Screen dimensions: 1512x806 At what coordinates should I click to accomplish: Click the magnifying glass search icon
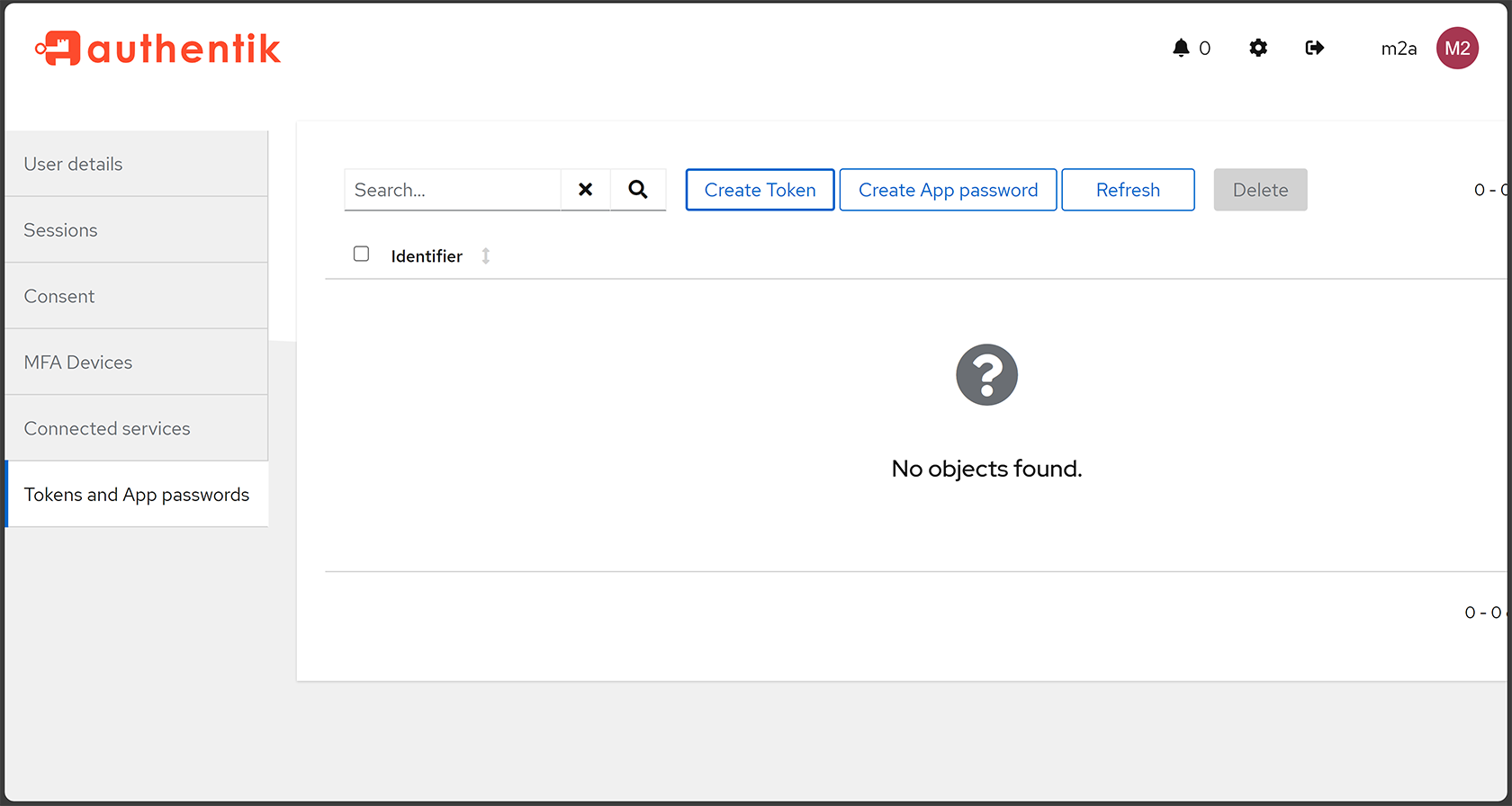[638, 190]
